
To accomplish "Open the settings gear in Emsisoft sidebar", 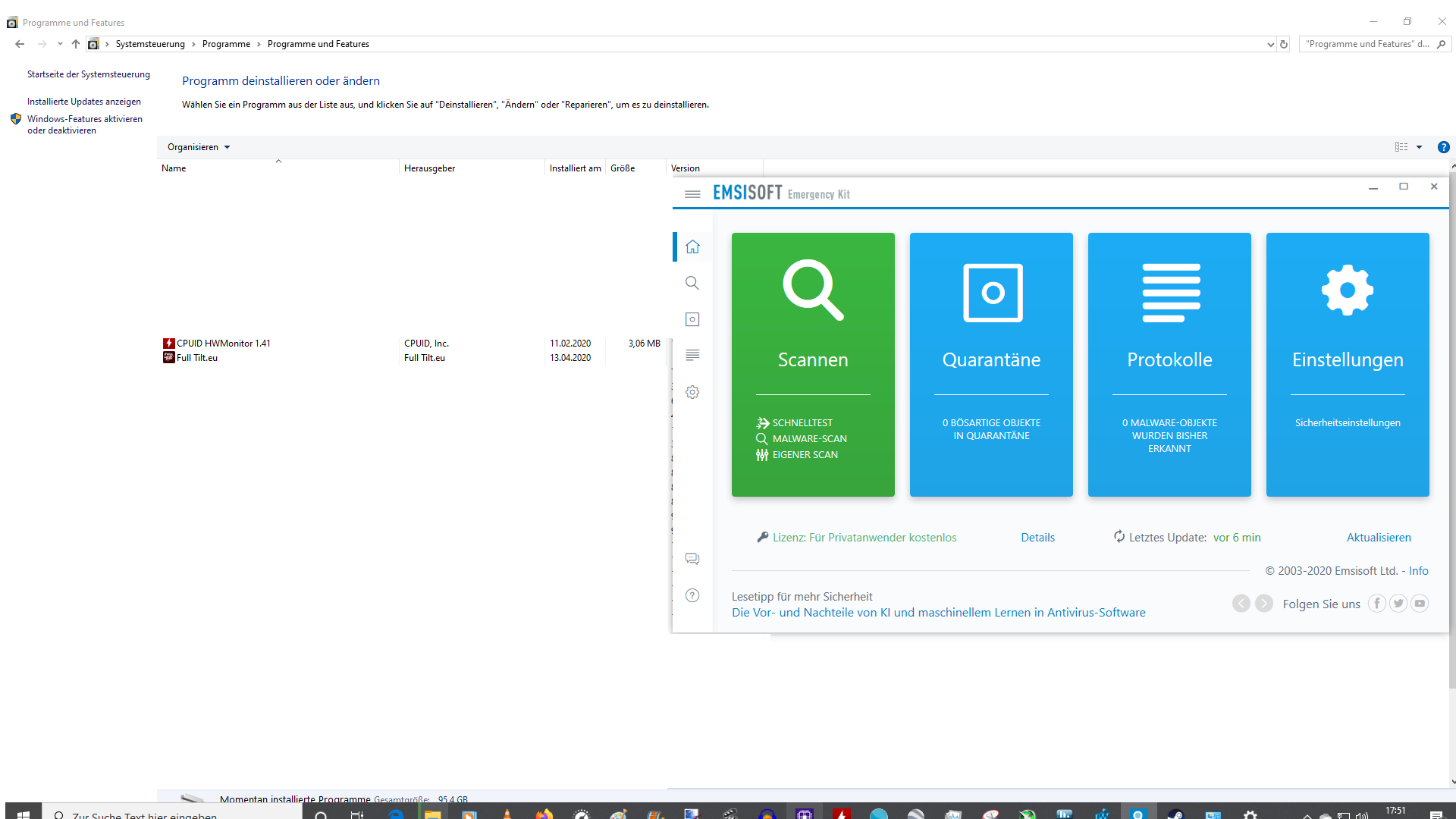I will pyautogui.click(x=692, y=392).
